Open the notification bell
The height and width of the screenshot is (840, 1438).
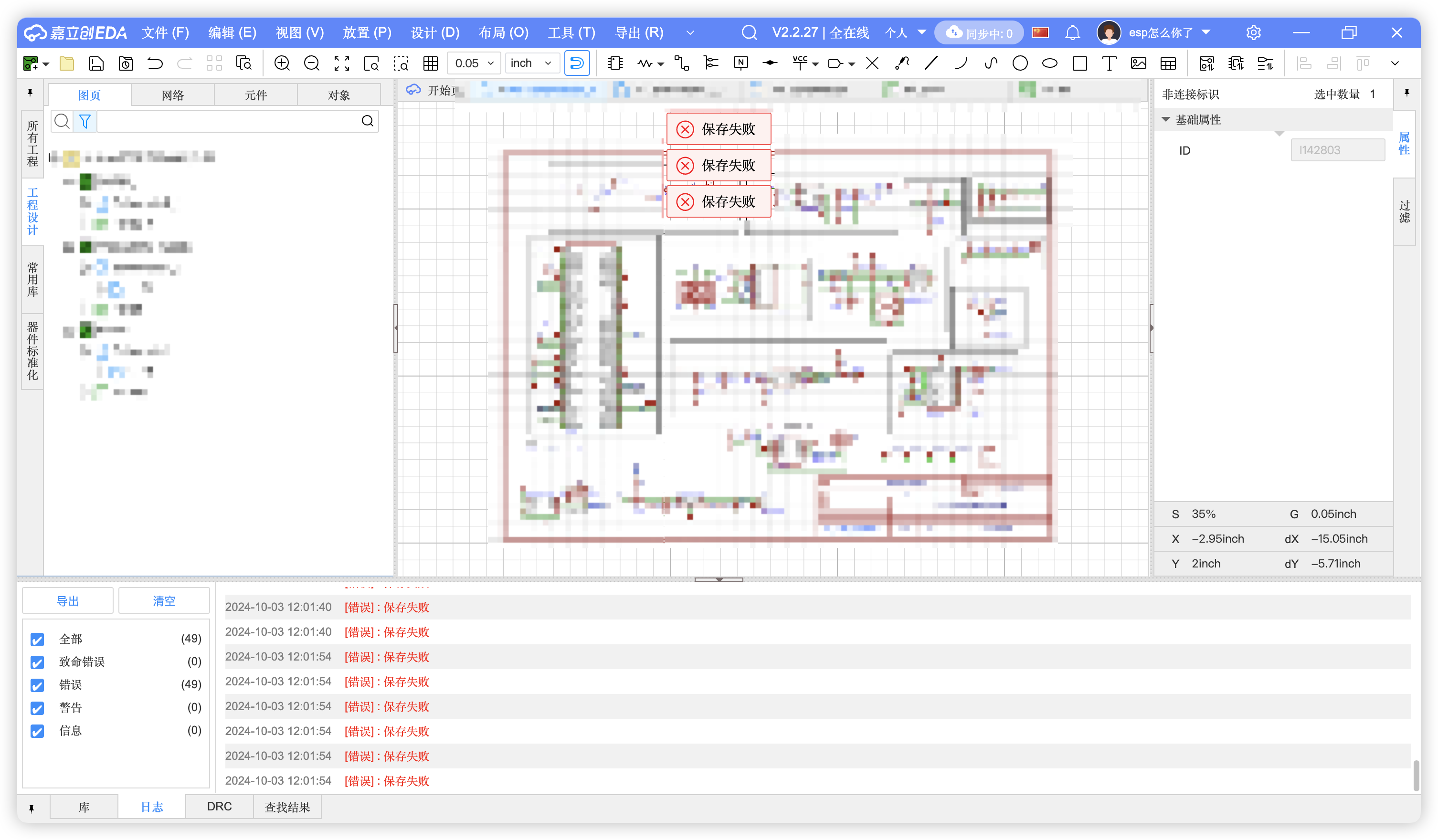click(1072, 33)
